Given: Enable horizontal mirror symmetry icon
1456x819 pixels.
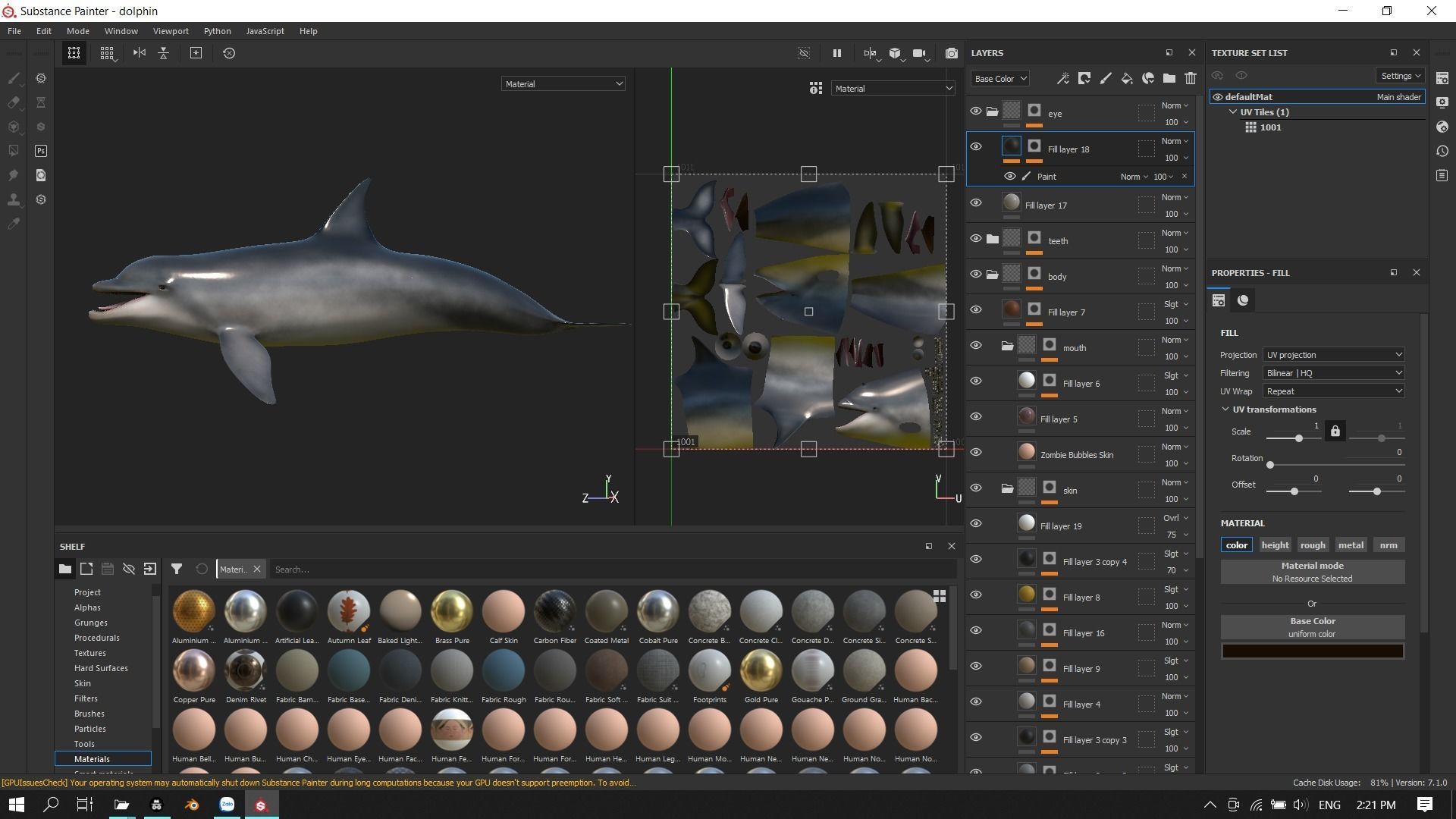Looking at the screenshot, I should [139, 53].
